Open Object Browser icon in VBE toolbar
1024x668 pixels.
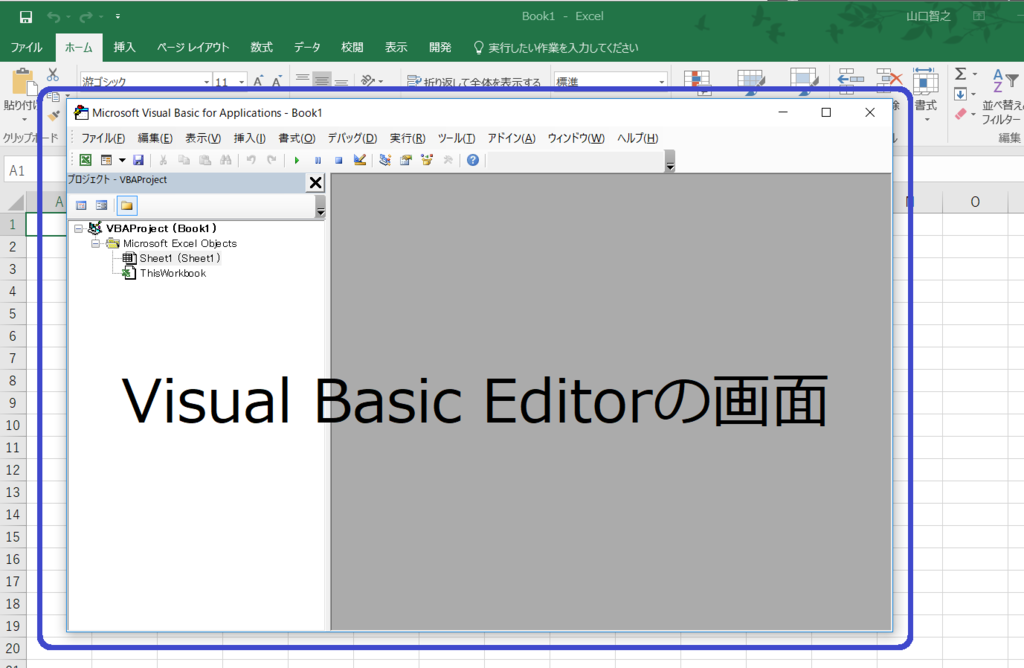tap(426, 160)
